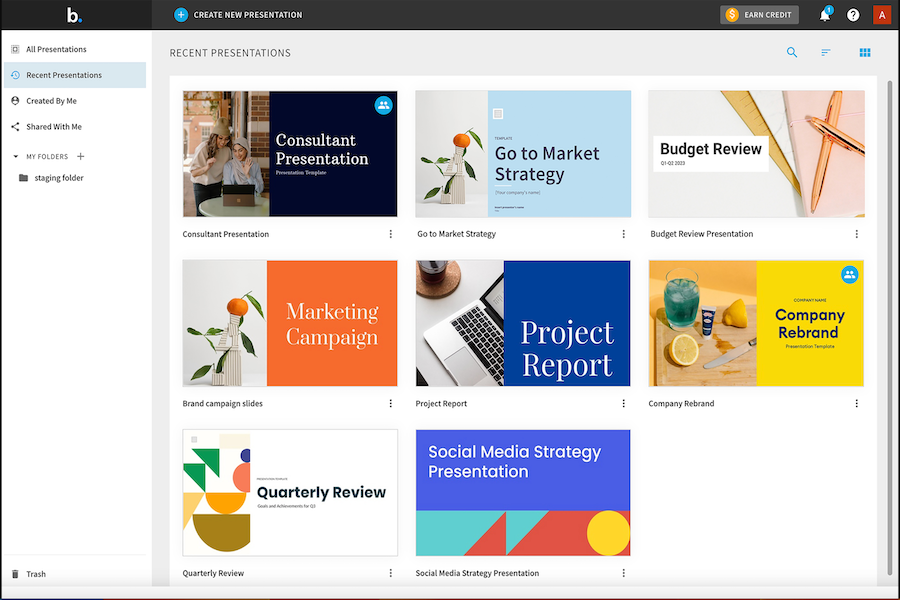Open the Go to Market Strategy thumbnail

[523, 154]
